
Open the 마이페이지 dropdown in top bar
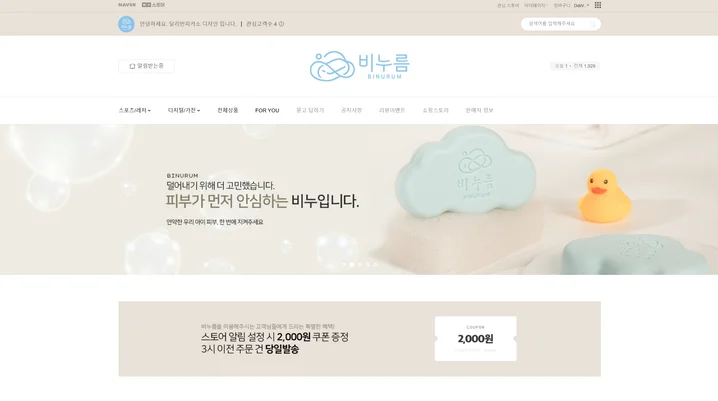pos(536,5)
